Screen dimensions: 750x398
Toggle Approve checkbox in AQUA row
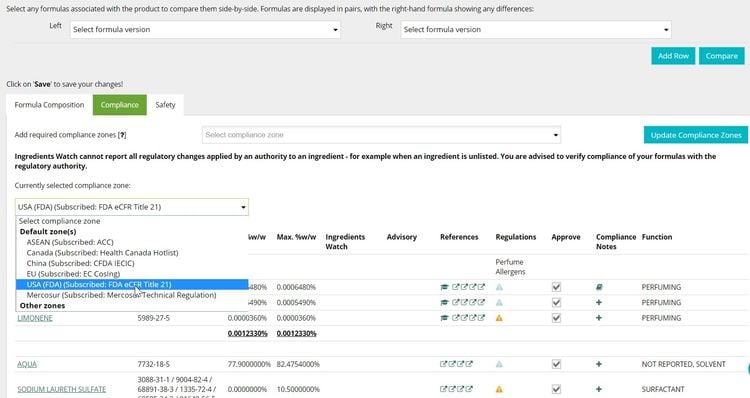click(x=556, y=364)
